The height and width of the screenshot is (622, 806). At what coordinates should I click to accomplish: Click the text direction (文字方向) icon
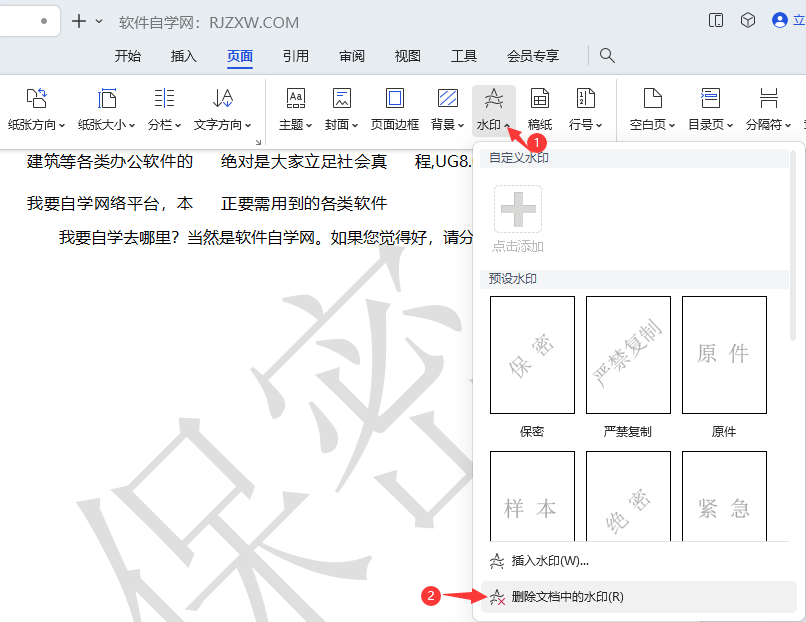(x=223, y=98)
